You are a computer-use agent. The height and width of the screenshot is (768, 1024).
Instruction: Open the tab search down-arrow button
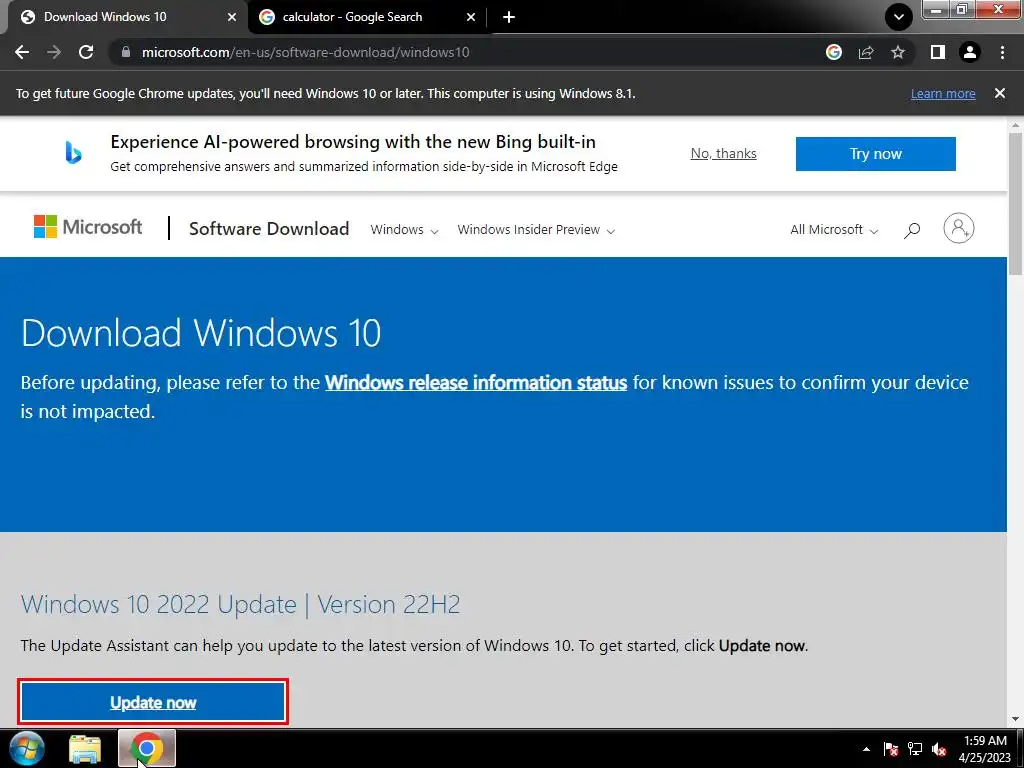coord(899,17)
